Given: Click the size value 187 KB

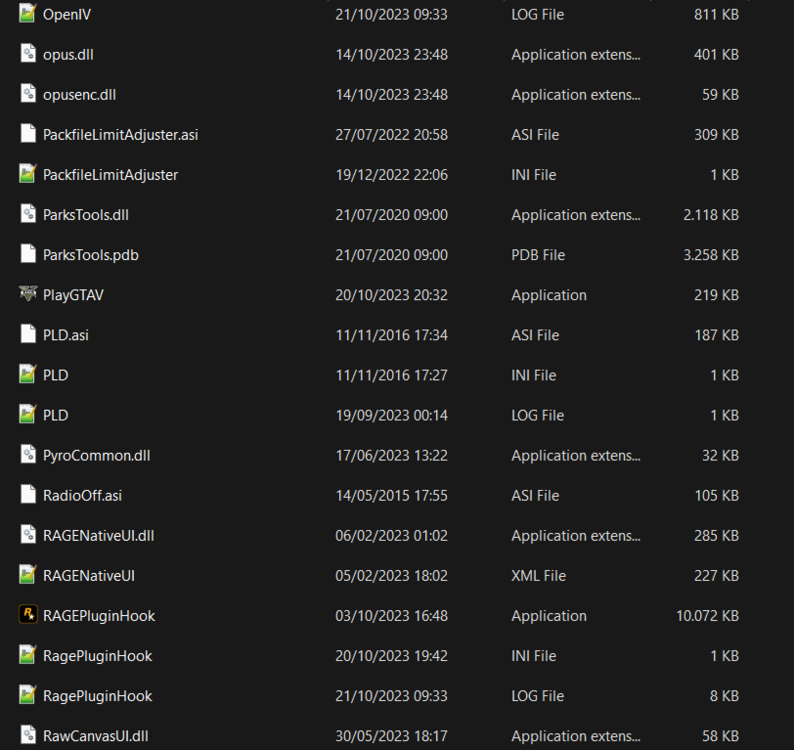Looking at the screenshot, I should 717,335.
